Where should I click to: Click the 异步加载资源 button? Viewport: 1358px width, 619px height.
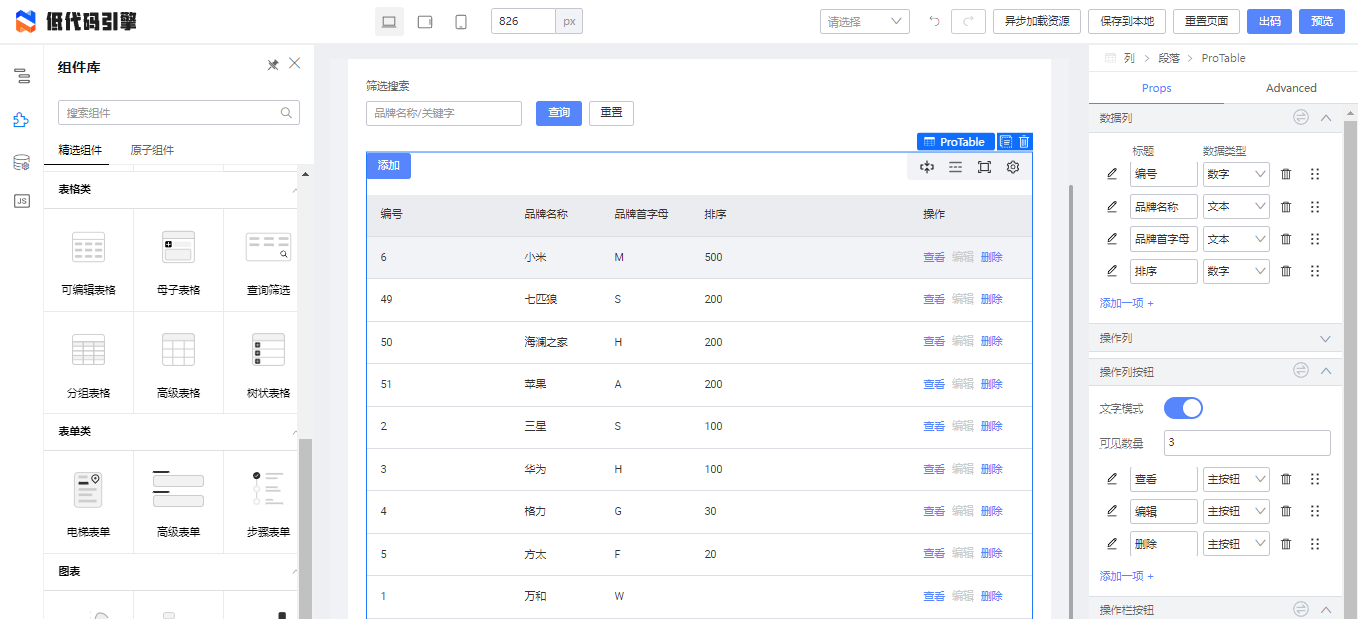click(x=1037, y=21)
